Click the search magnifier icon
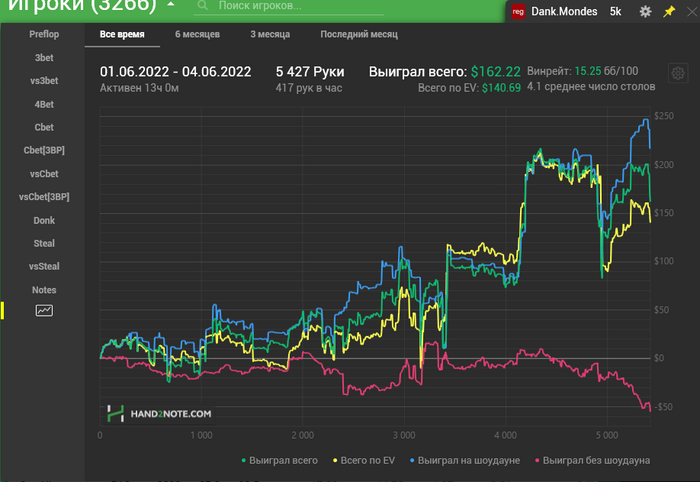700x482 pixels. click(203, 5)
